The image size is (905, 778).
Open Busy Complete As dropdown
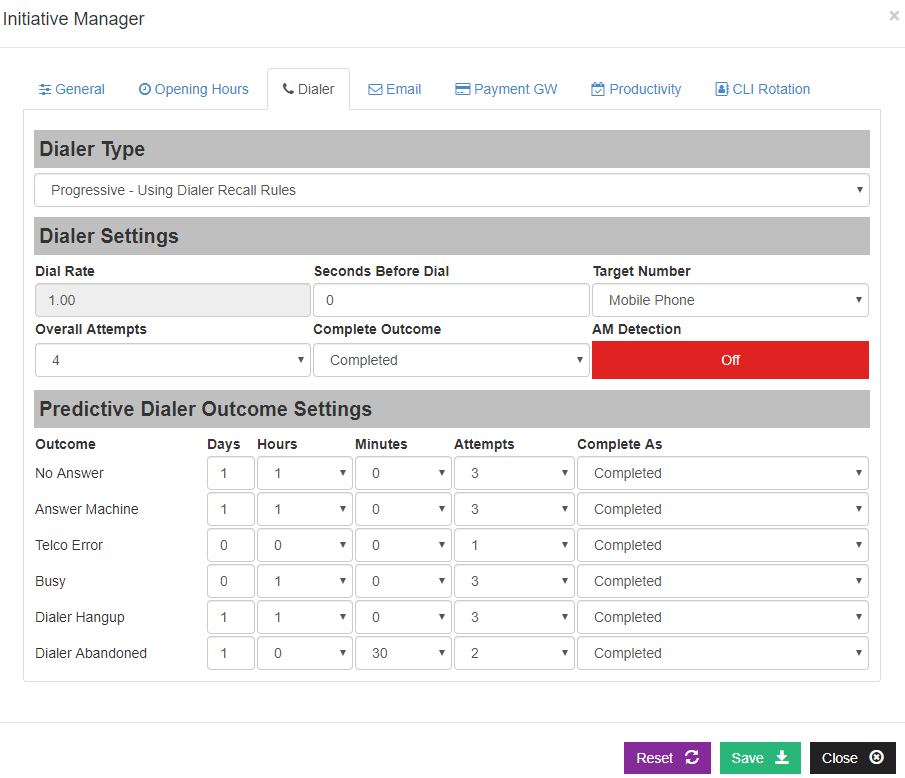click(723, 581)
